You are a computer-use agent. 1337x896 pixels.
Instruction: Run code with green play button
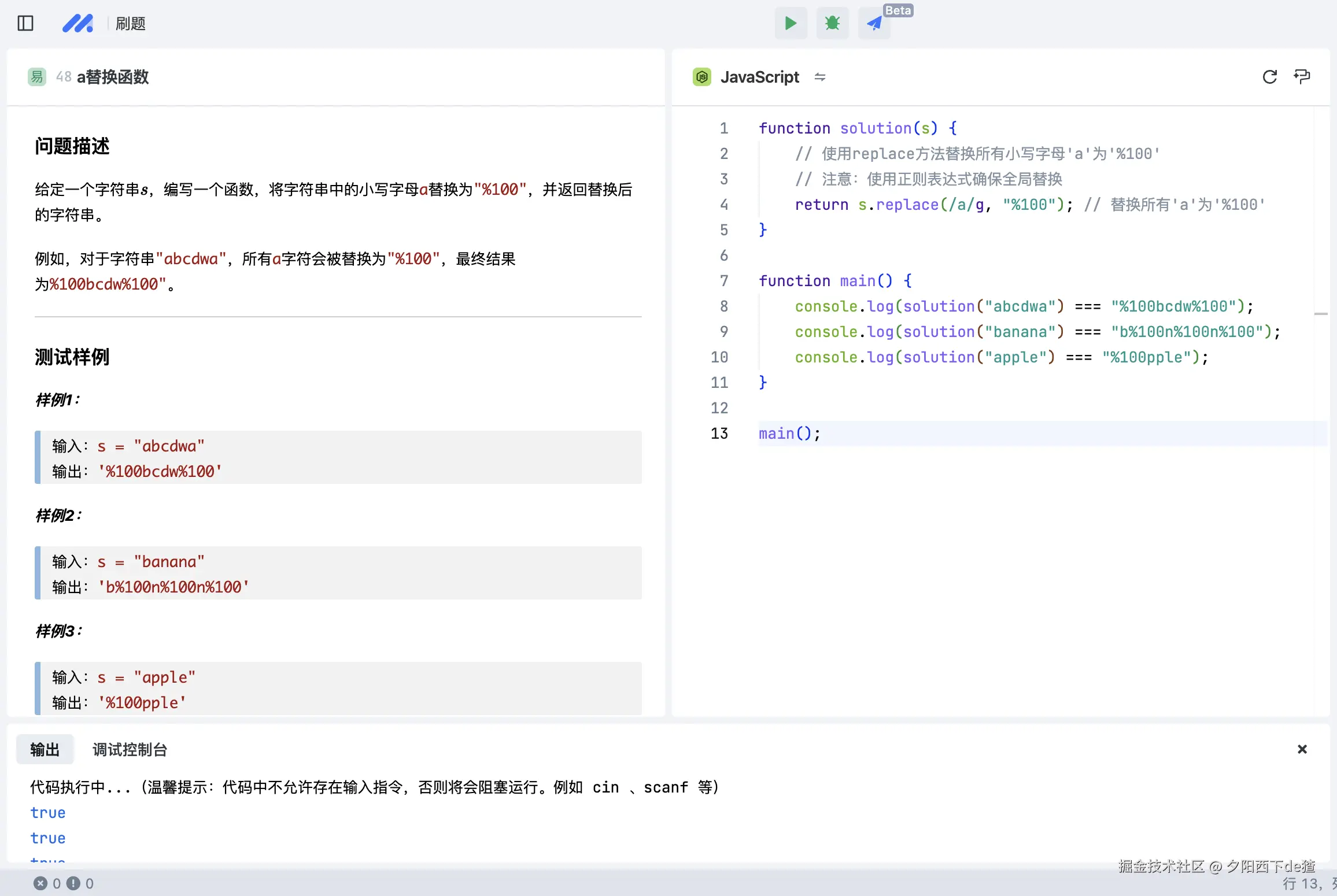791,23
